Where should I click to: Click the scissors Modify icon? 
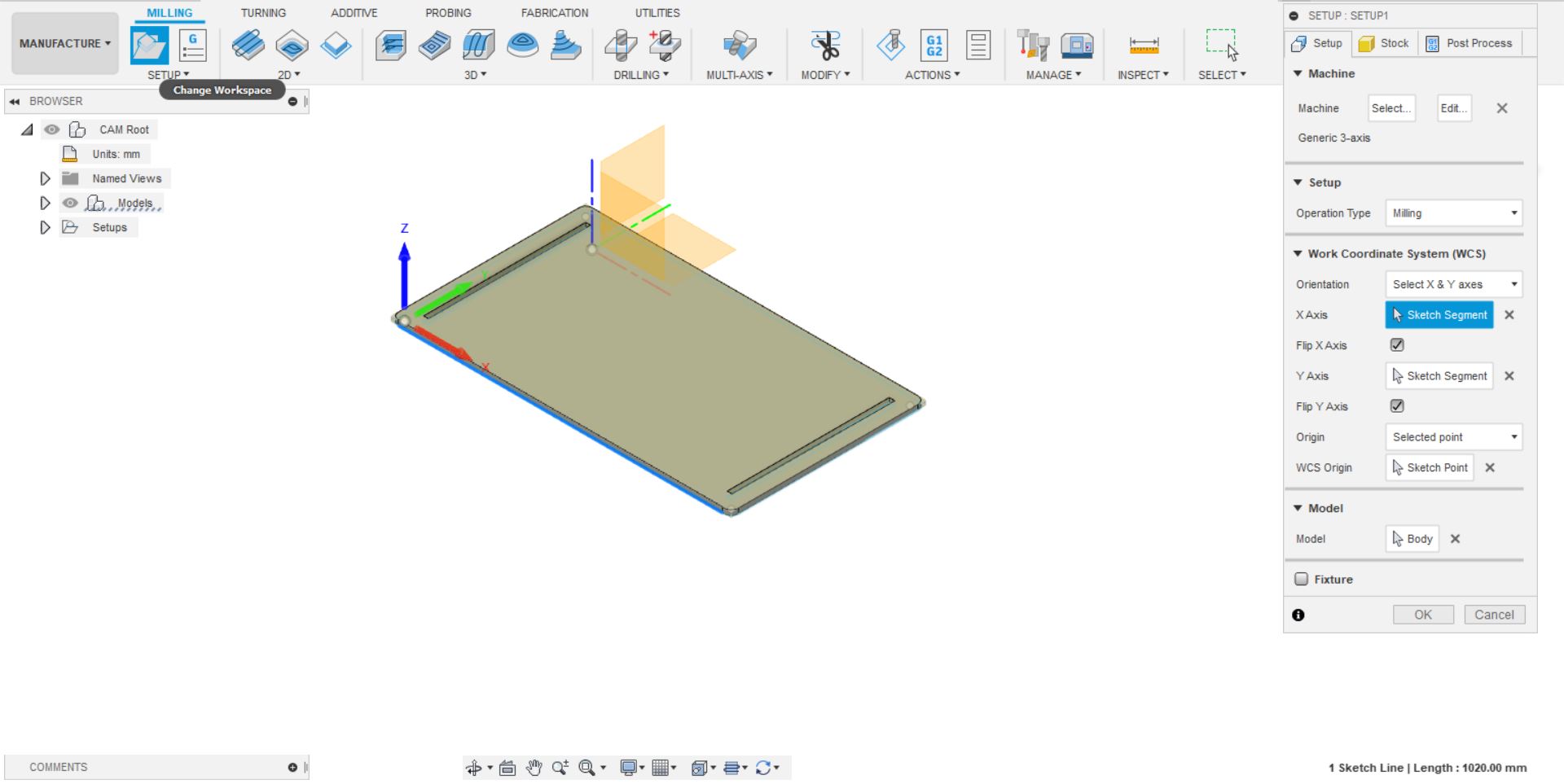pyautogui.click(x=825, y=46)
